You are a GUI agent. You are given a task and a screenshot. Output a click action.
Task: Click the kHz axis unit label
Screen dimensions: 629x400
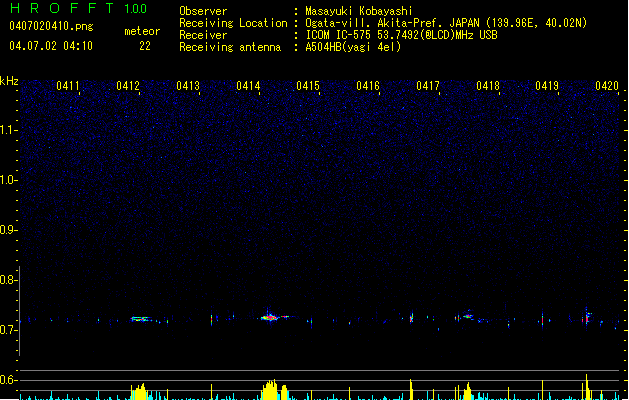click(9, 81)
